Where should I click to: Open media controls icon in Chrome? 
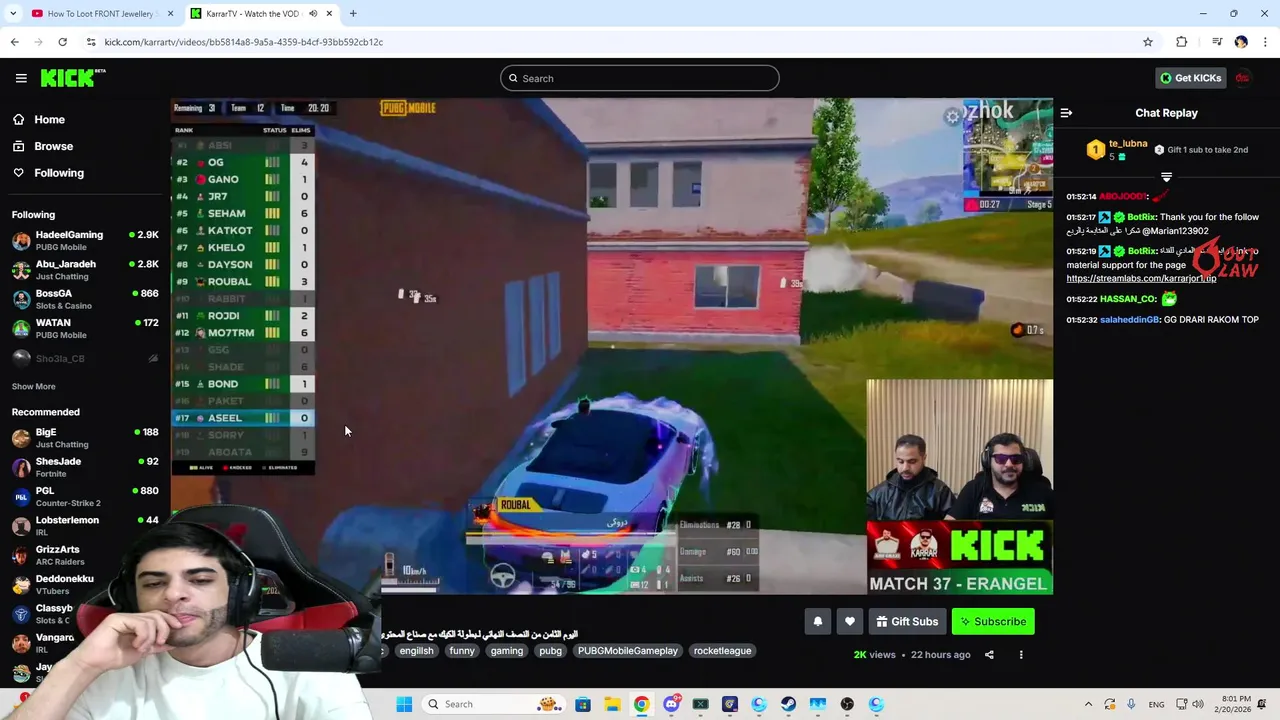pos(1217,42)
